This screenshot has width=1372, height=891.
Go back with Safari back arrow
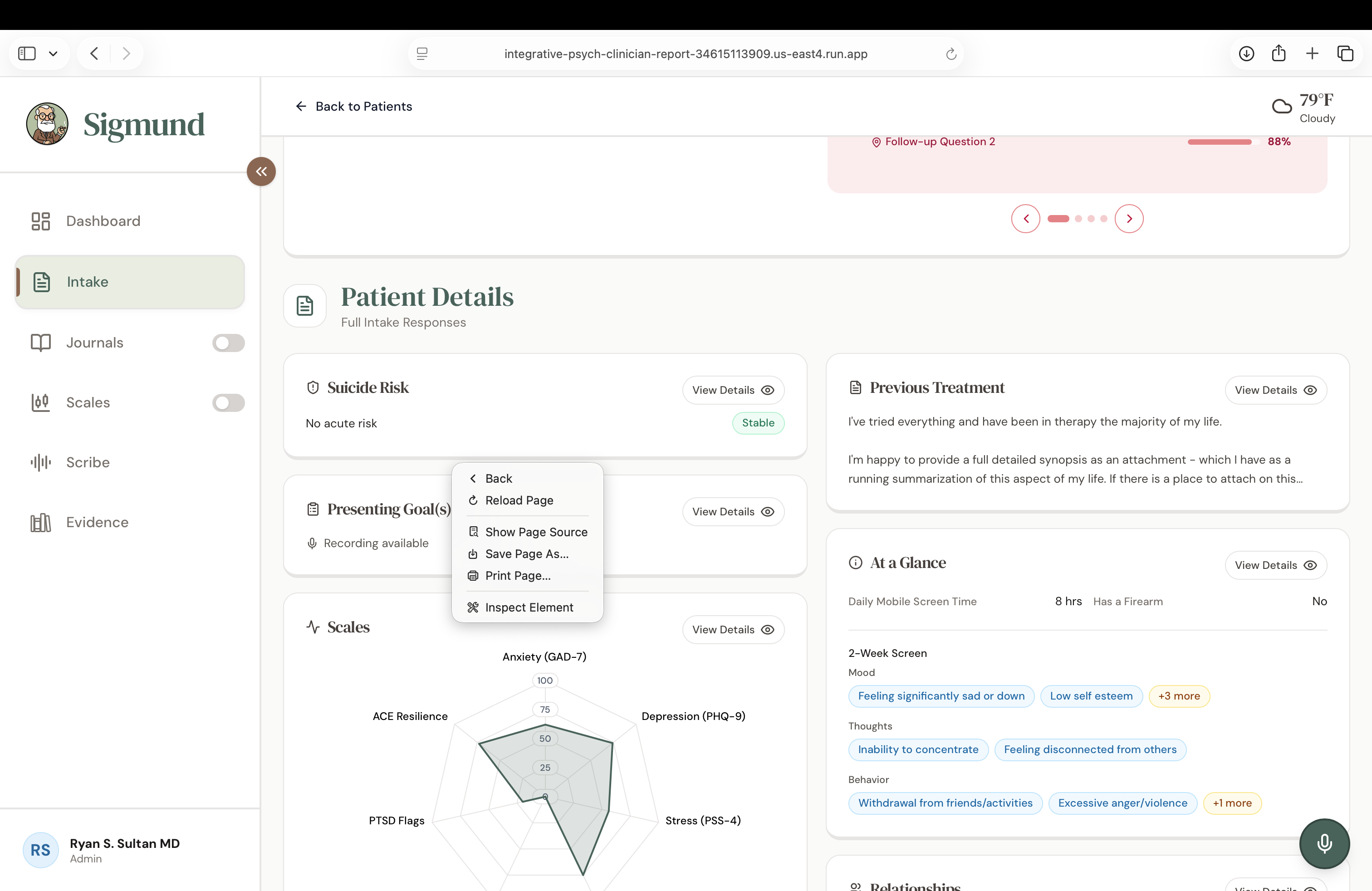click(94, 54)
